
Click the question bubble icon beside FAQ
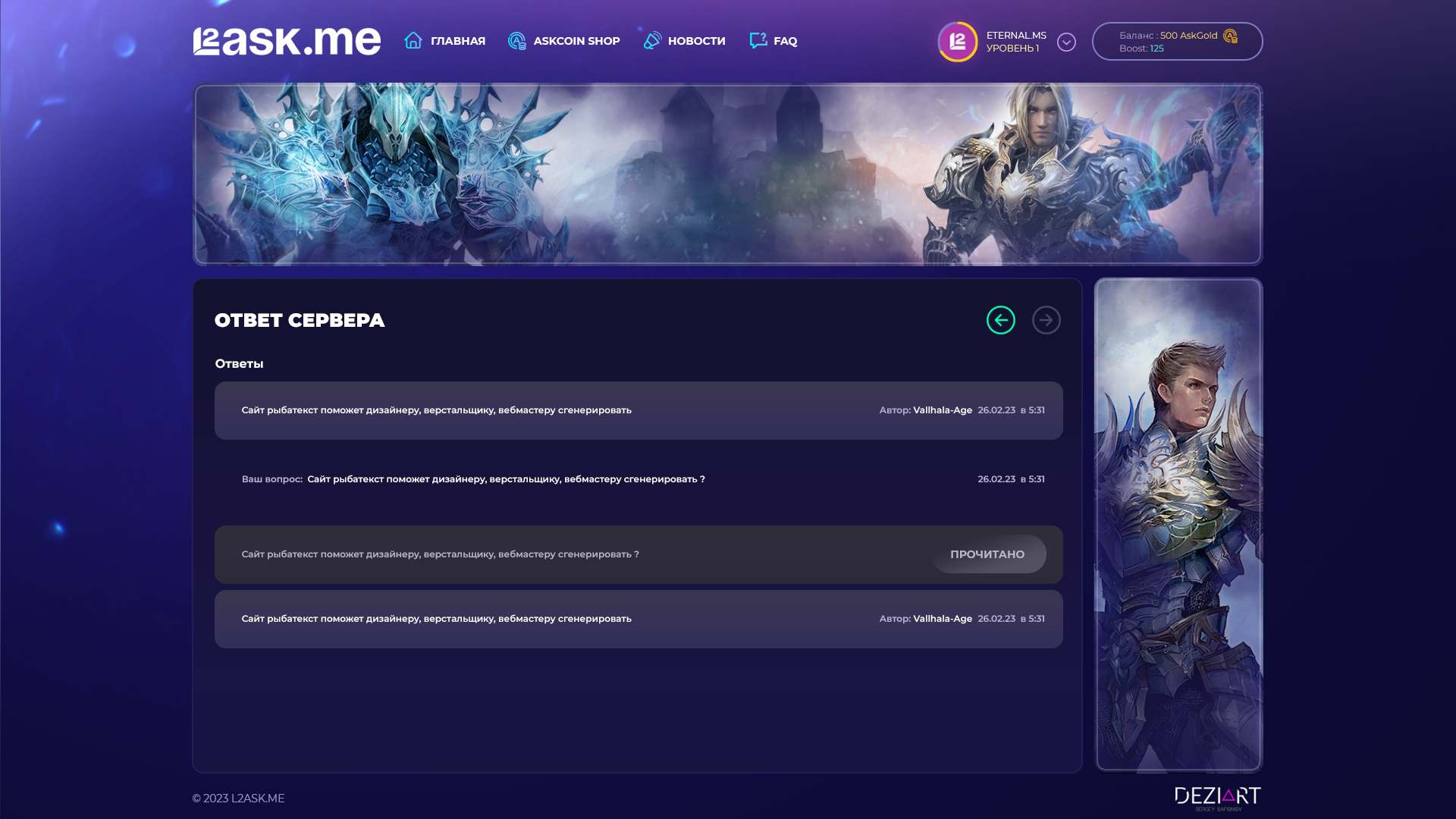[758, 40]
